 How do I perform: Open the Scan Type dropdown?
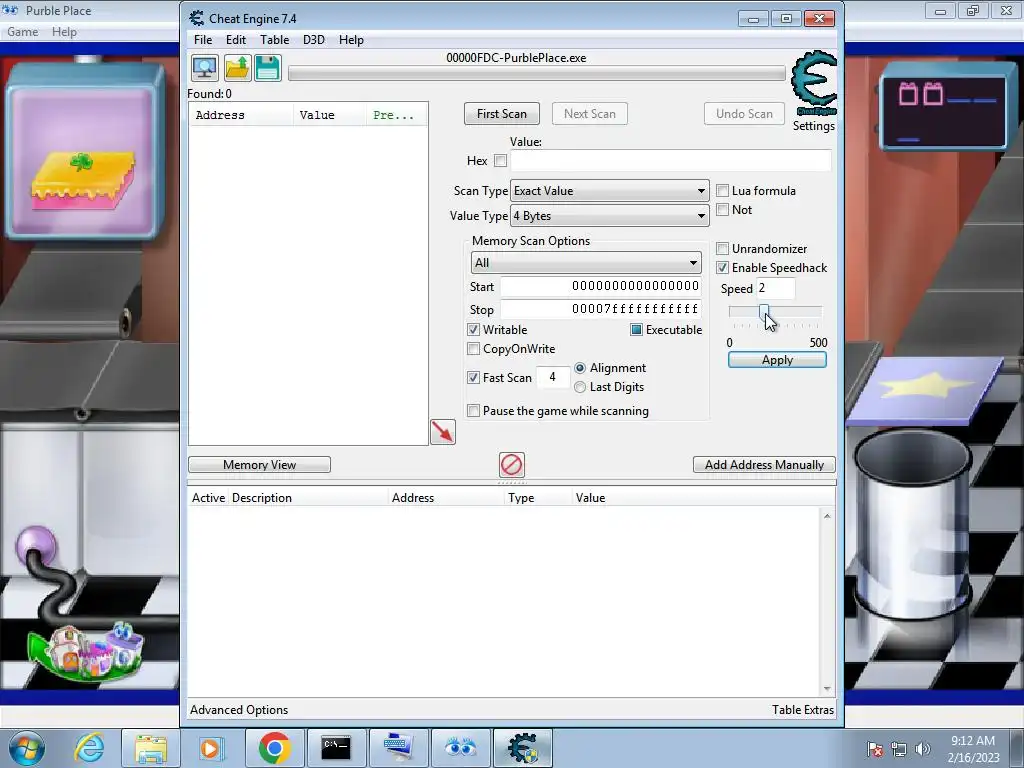[x=609, y=191]
